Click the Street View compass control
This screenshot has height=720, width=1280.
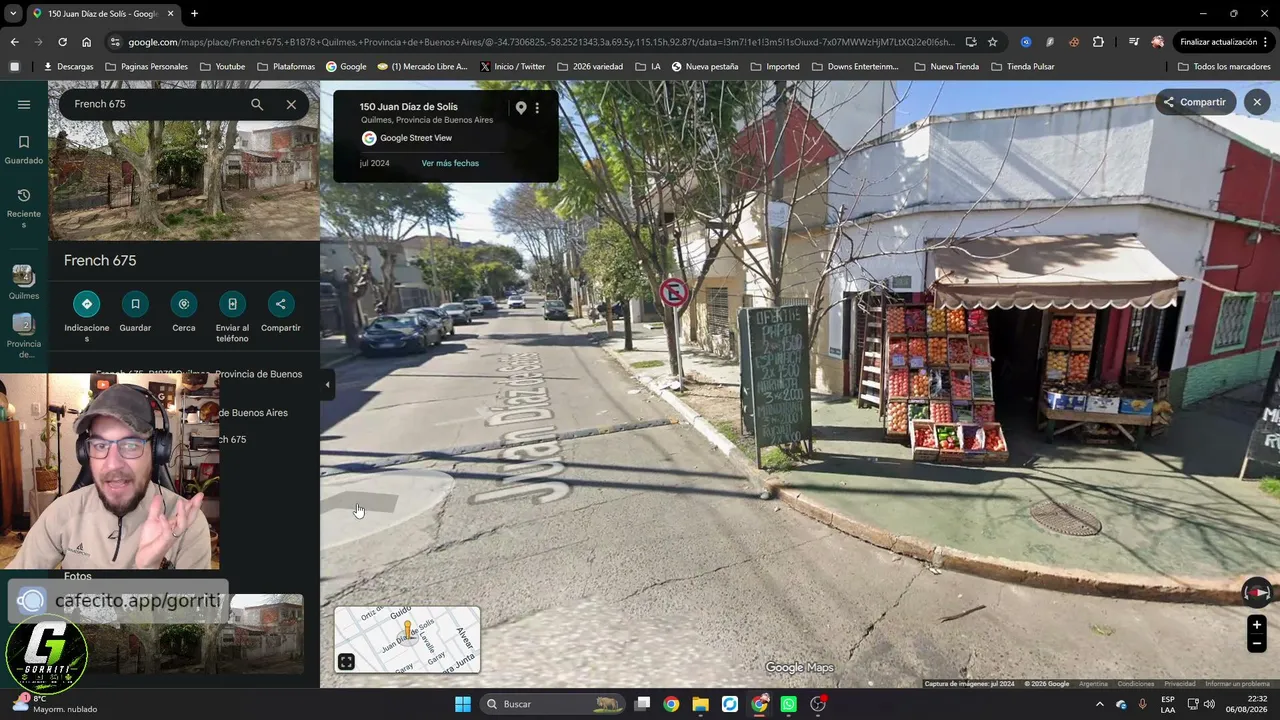coord(1256,592)
